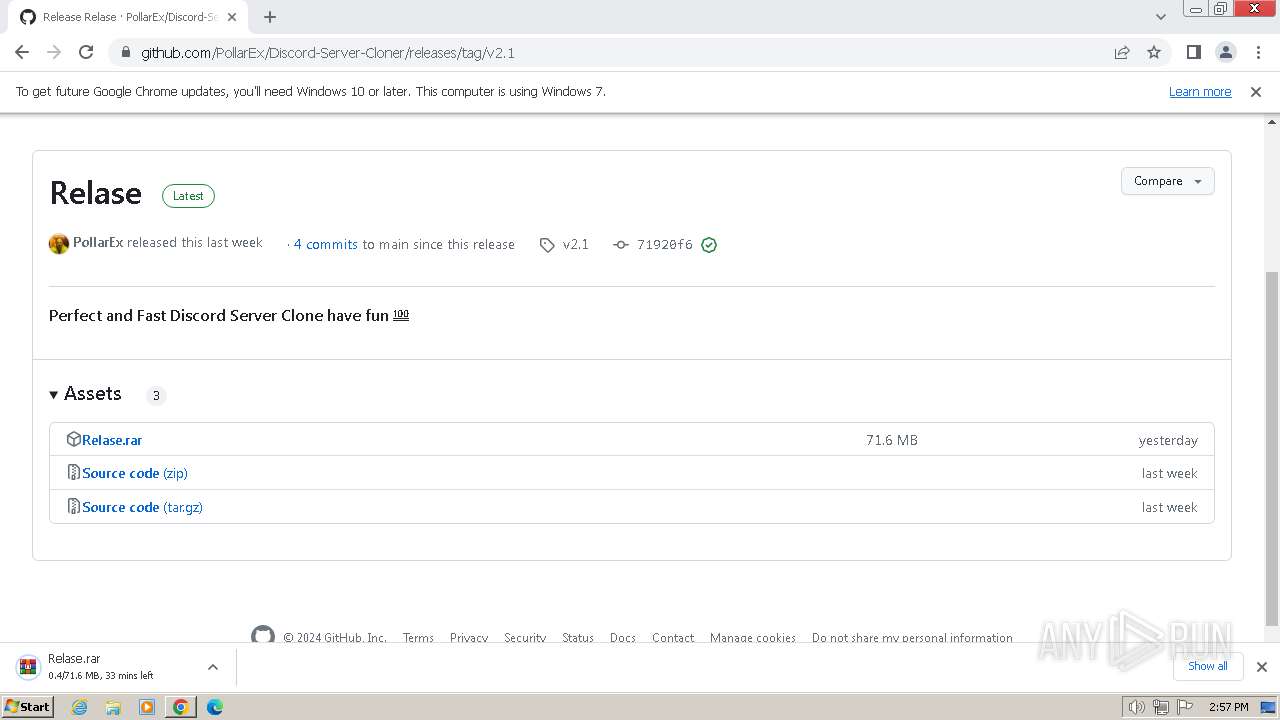Expand the Relase.rar download options chevron
Viewport: 1280px width, 720px height.
pos(212,667)
